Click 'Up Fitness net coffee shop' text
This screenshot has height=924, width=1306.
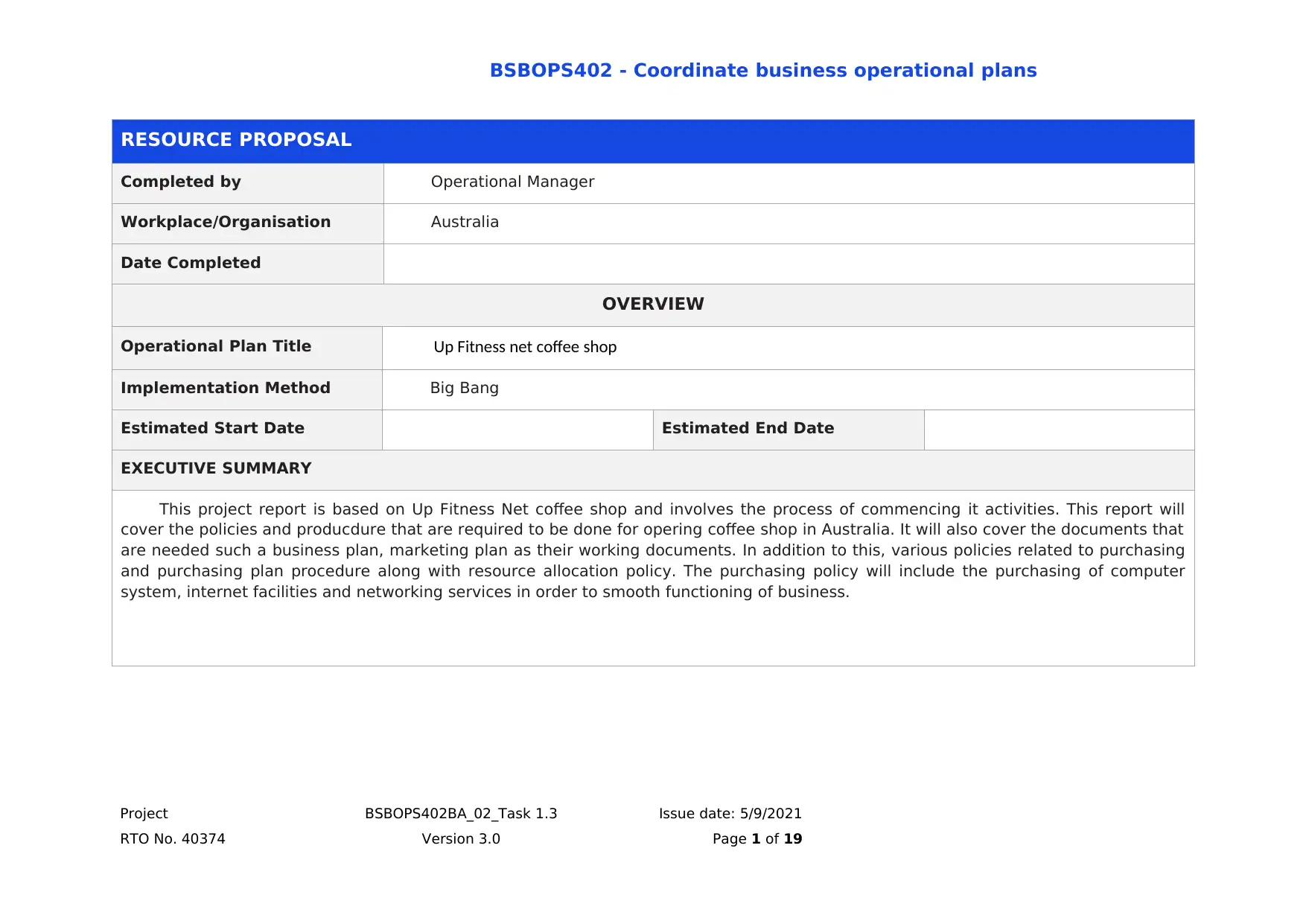click(525, 347)
